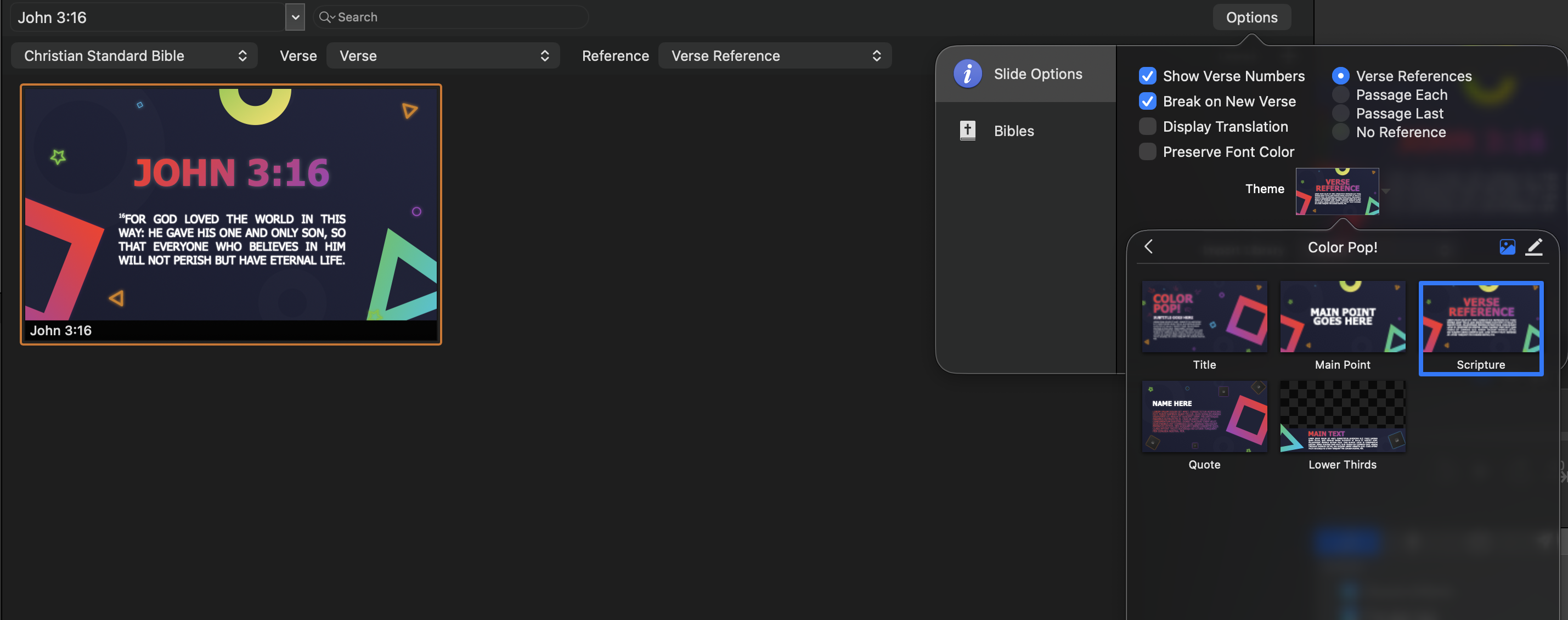Toggle Break on New Verse checkbox
Image resolution: width=1568 pixels, height=620 pixels.
click(1147, 101)
